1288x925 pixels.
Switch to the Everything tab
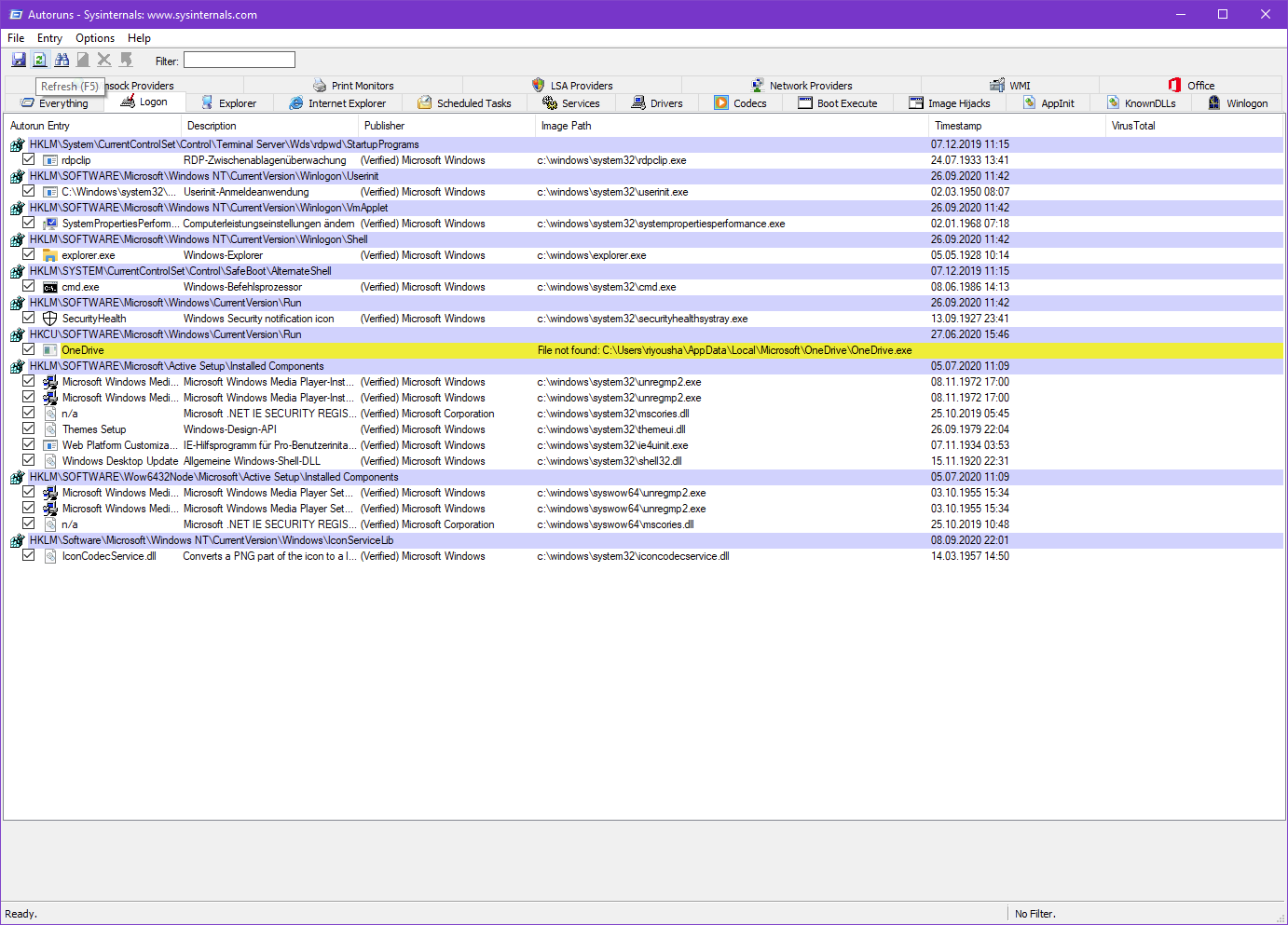[x=55, y=103]
